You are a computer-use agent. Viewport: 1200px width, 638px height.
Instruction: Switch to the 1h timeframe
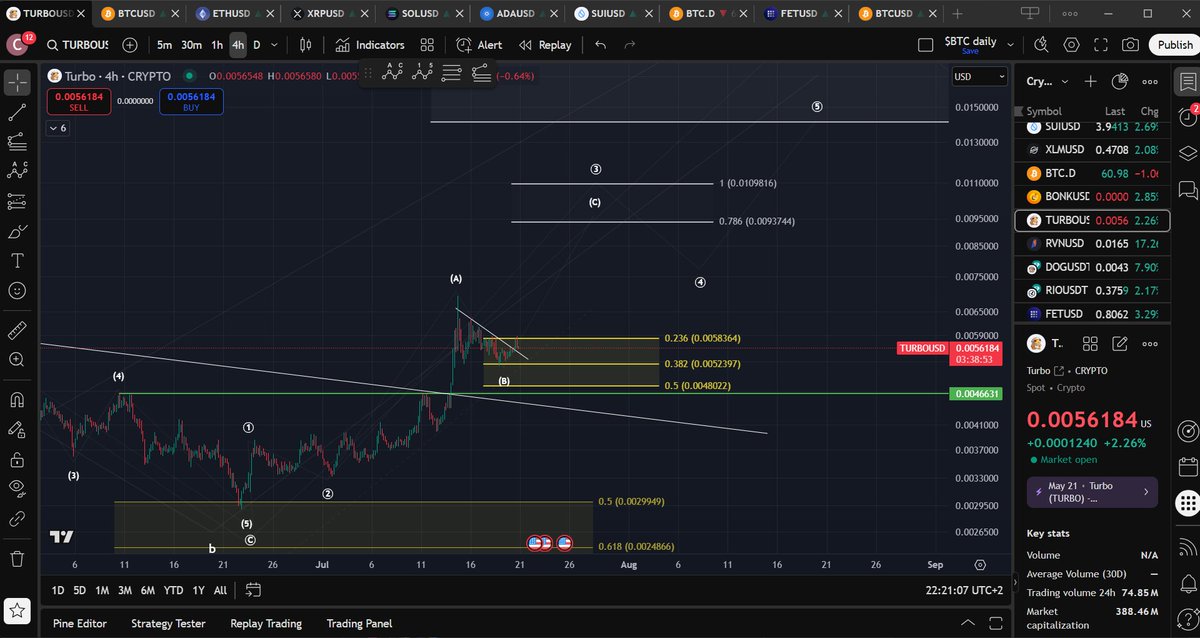pos(217,45)
